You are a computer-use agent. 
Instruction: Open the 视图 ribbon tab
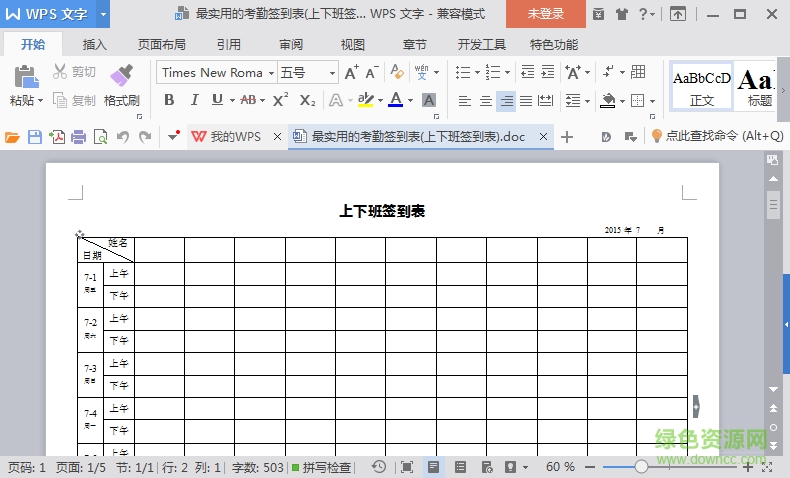click(353, 45)
